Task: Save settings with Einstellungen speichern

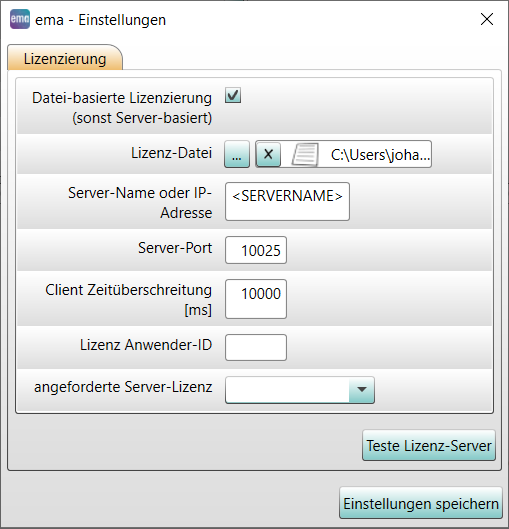Action: (421, 503)
